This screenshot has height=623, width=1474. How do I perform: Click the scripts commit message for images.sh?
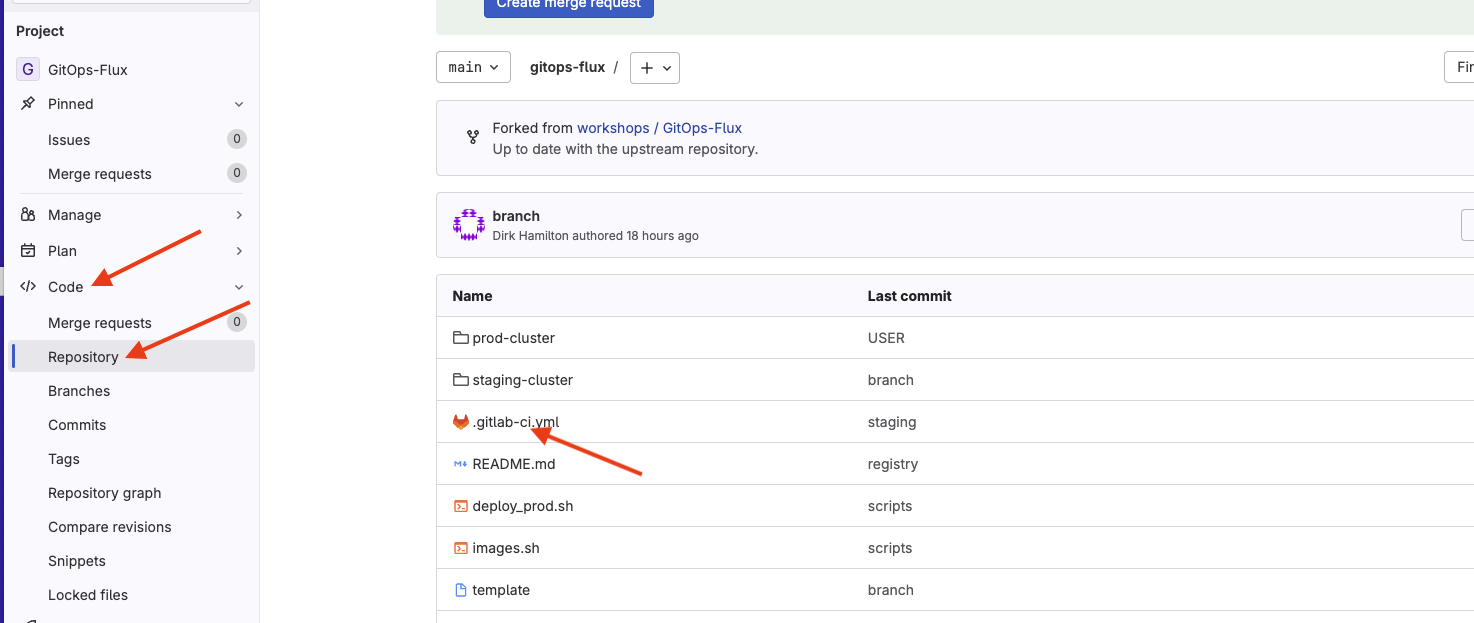coord(890,548)
